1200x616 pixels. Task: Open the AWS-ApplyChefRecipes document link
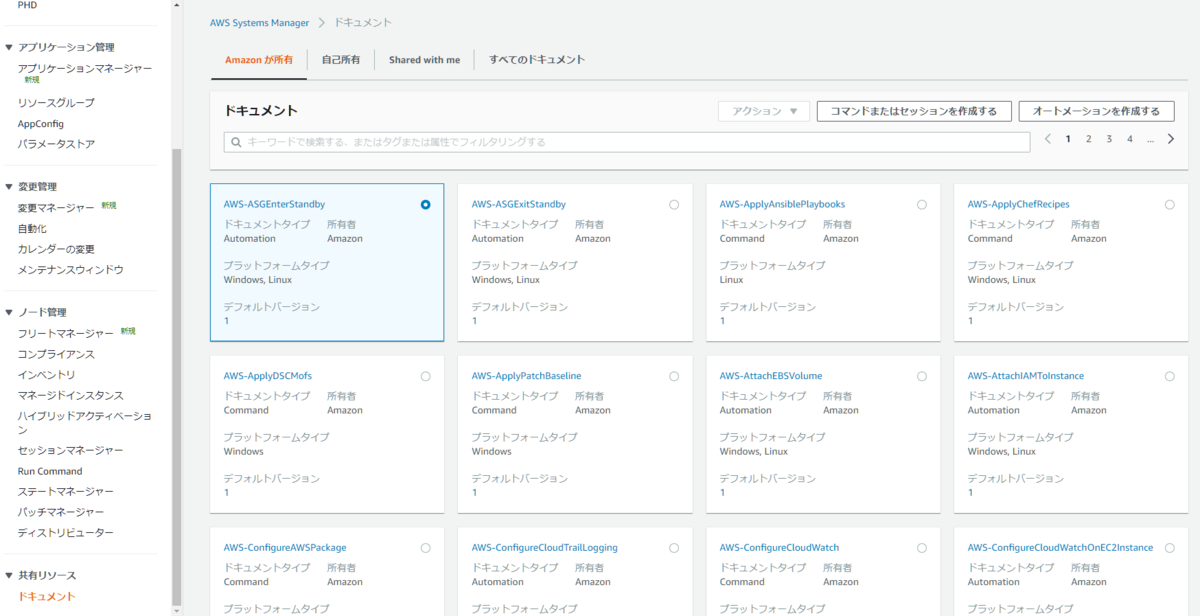(x=1018, y=204)
